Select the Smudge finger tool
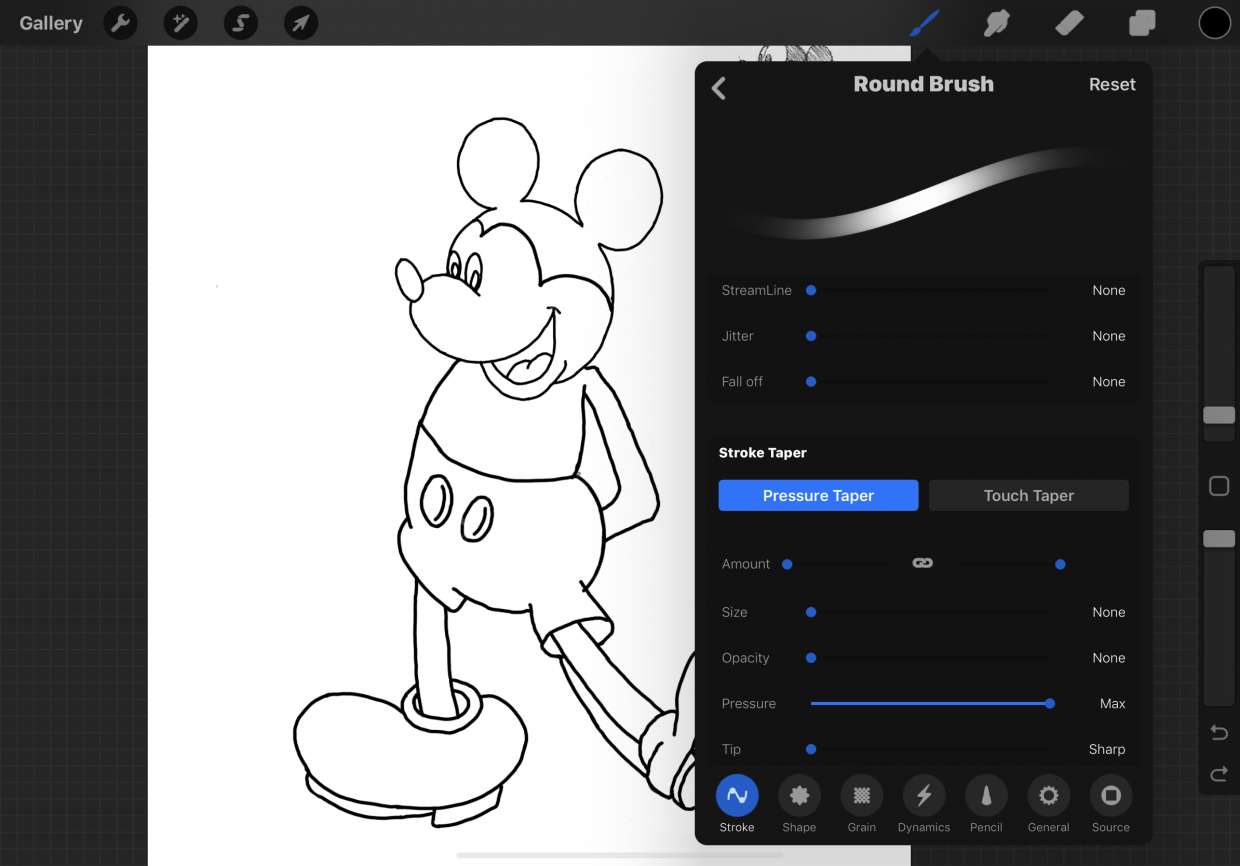The image size is (1240, 866). coord(997,22)
